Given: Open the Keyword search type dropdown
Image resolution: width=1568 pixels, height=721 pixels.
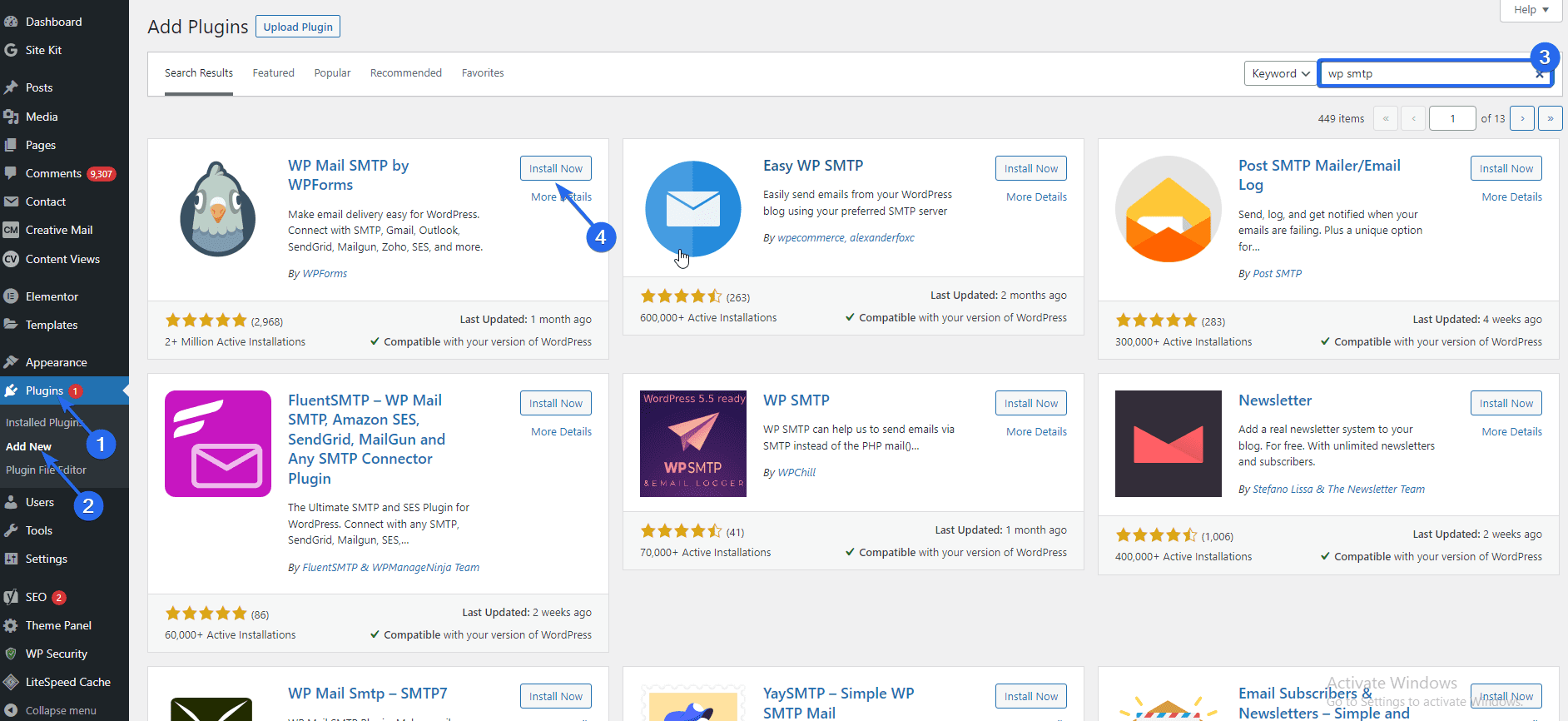Looking at the screenshot, I should (1280, 73).
